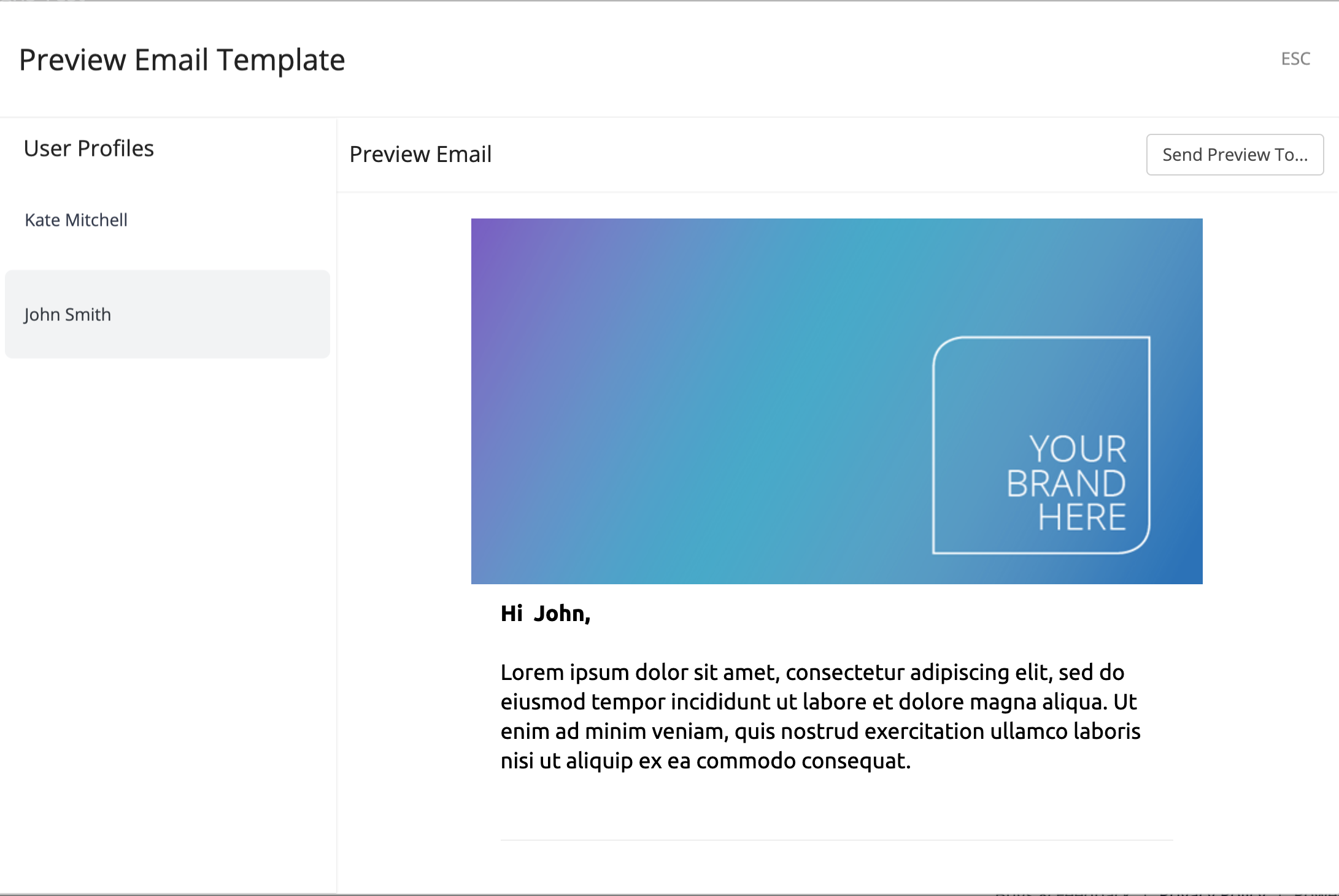This screenshot has width=1339, height=896.
Task: Click the User Profiles heading
Action: click(89, 149)
